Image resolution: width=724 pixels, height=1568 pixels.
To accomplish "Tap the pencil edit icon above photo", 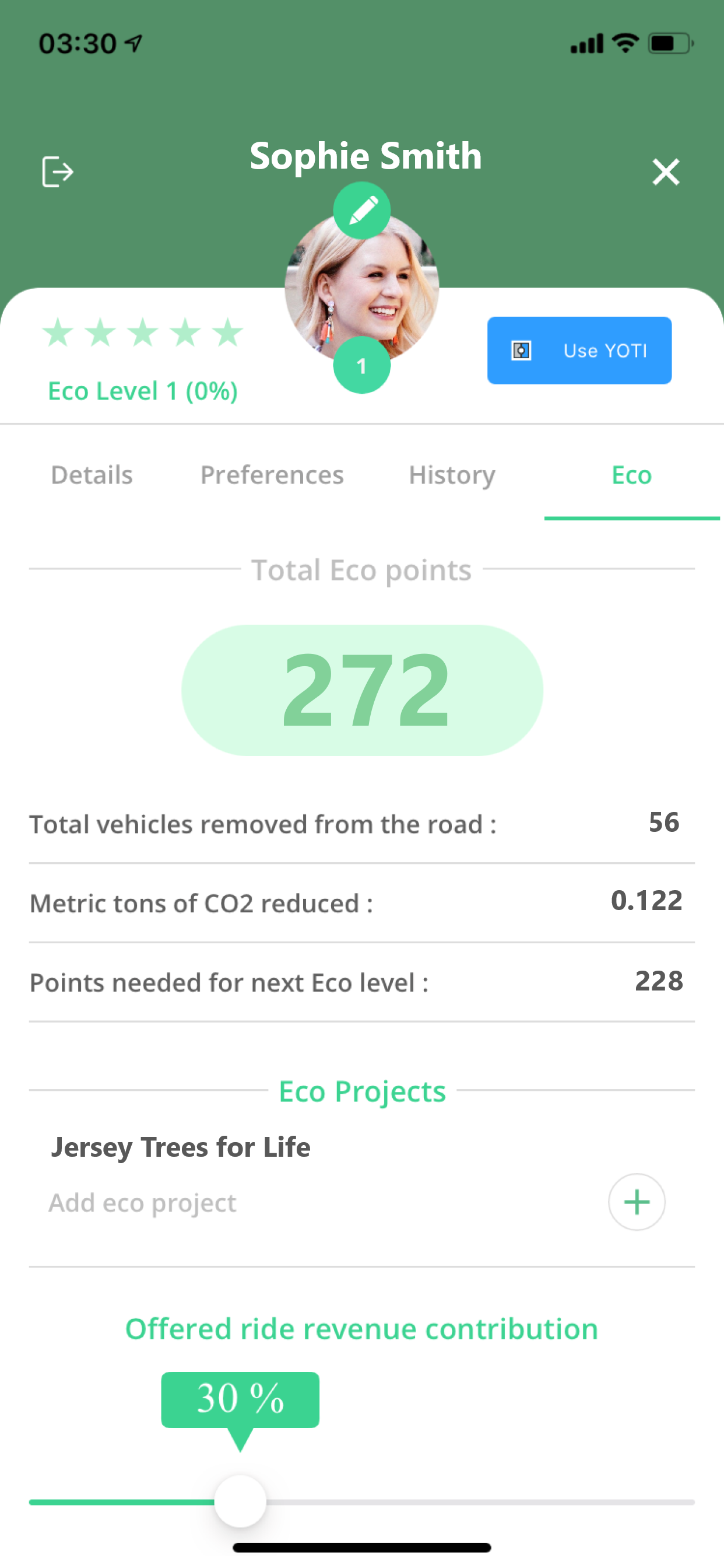I will click(362, 210).
